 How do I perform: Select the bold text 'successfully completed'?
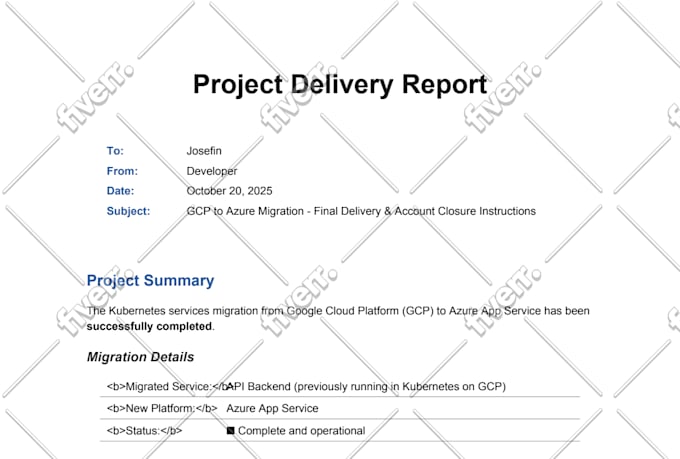click(x=149, y=326)
